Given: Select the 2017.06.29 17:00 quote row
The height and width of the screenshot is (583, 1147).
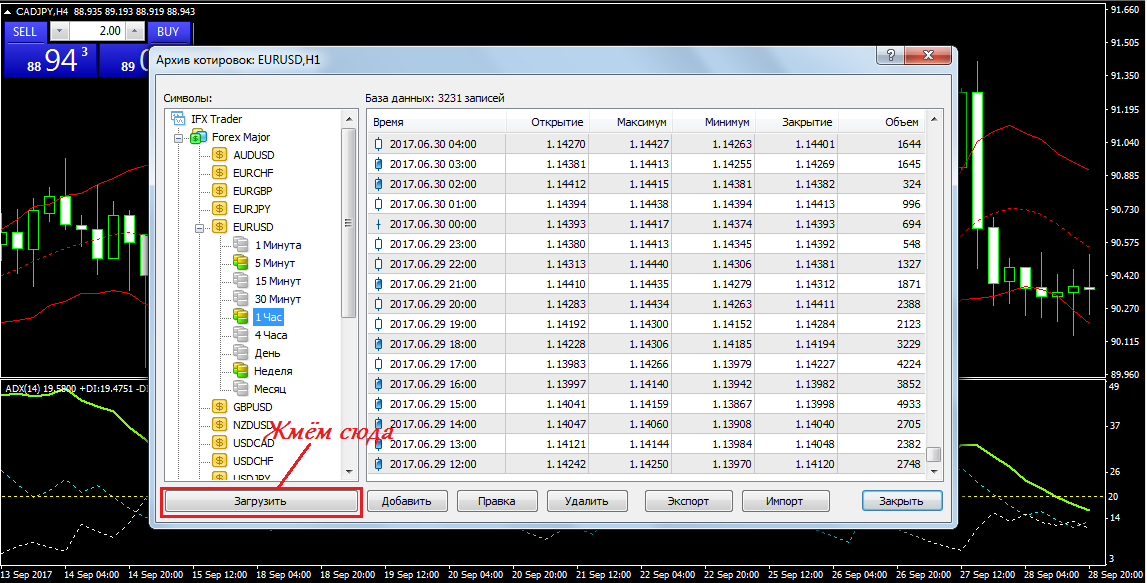Looking at the screenshot, I should tap(647, 364).
